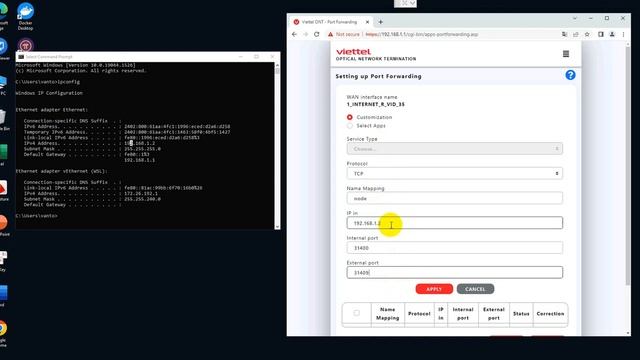Open the Protocol dropdown showing TCP

click(454, 173)
